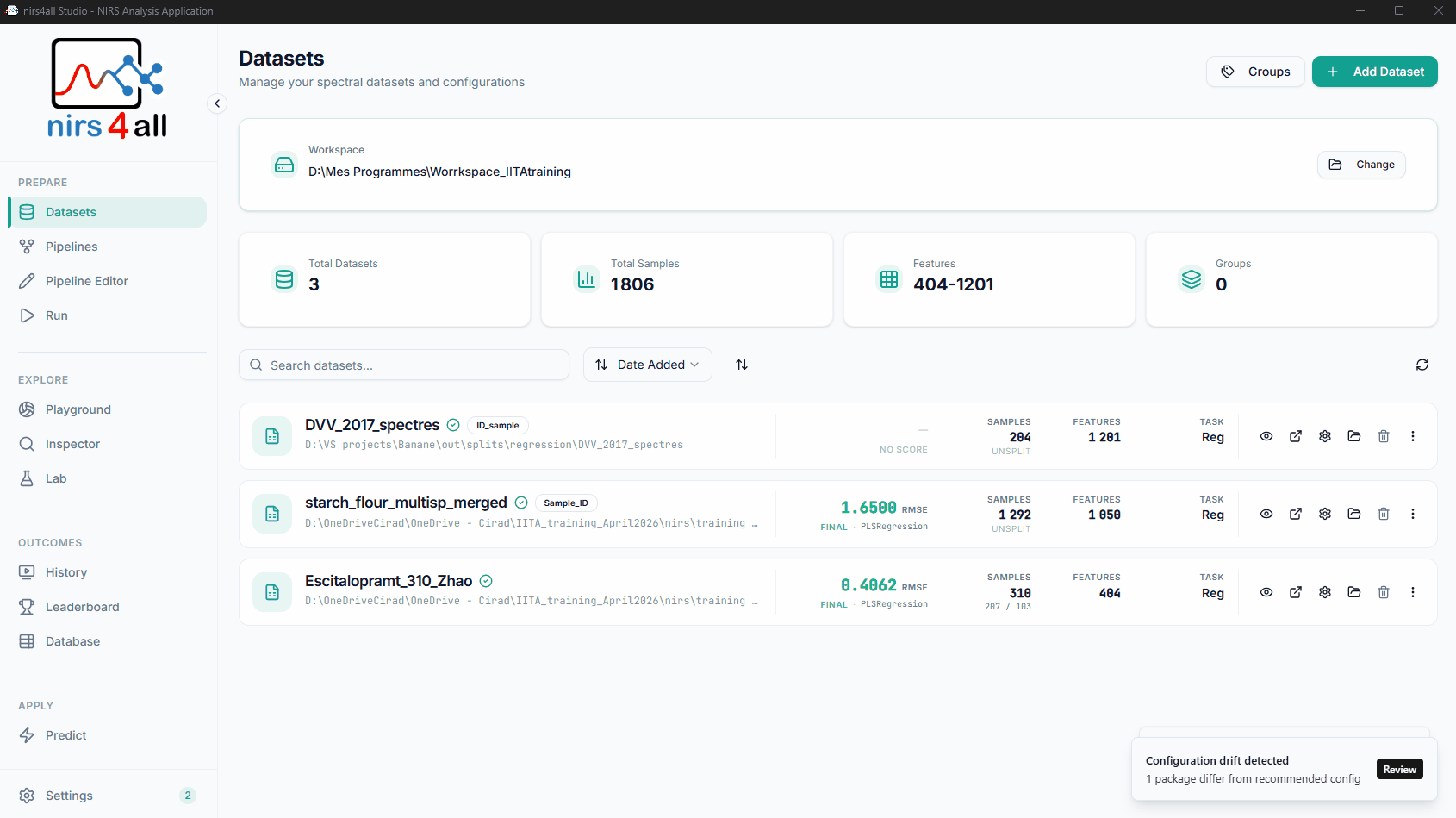Preview Escitalopramt_310_Zhao with eye icon
Viewport: 1456px width, 818px height.
pyautogui.click(x=1266, y=592)
